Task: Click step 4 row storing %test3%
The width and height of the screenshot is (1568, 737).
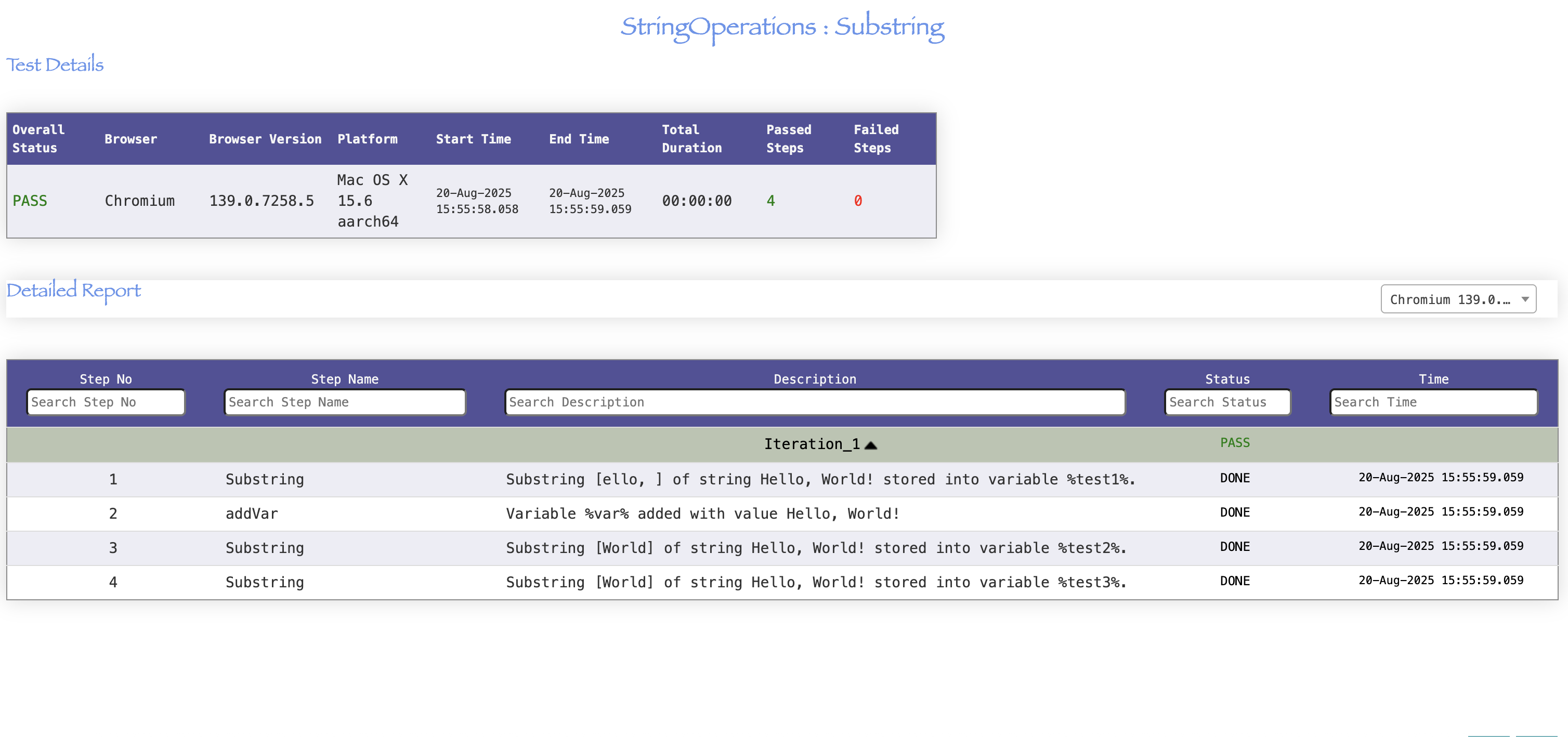Action: 816,583
